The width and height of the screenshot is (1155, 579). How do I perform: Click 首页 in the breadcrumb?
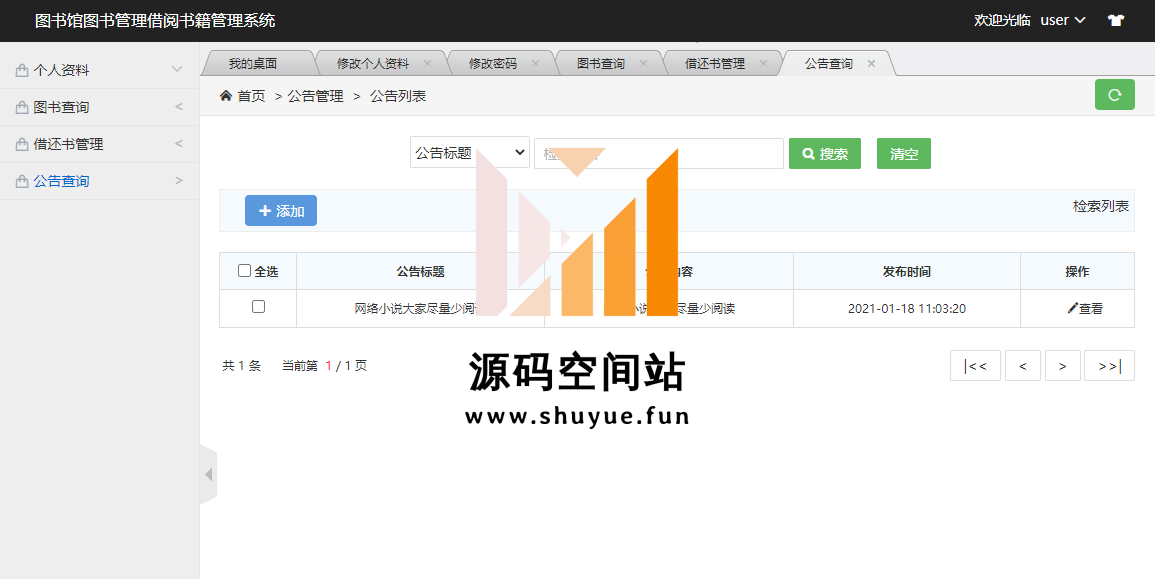tap(251, 96)
